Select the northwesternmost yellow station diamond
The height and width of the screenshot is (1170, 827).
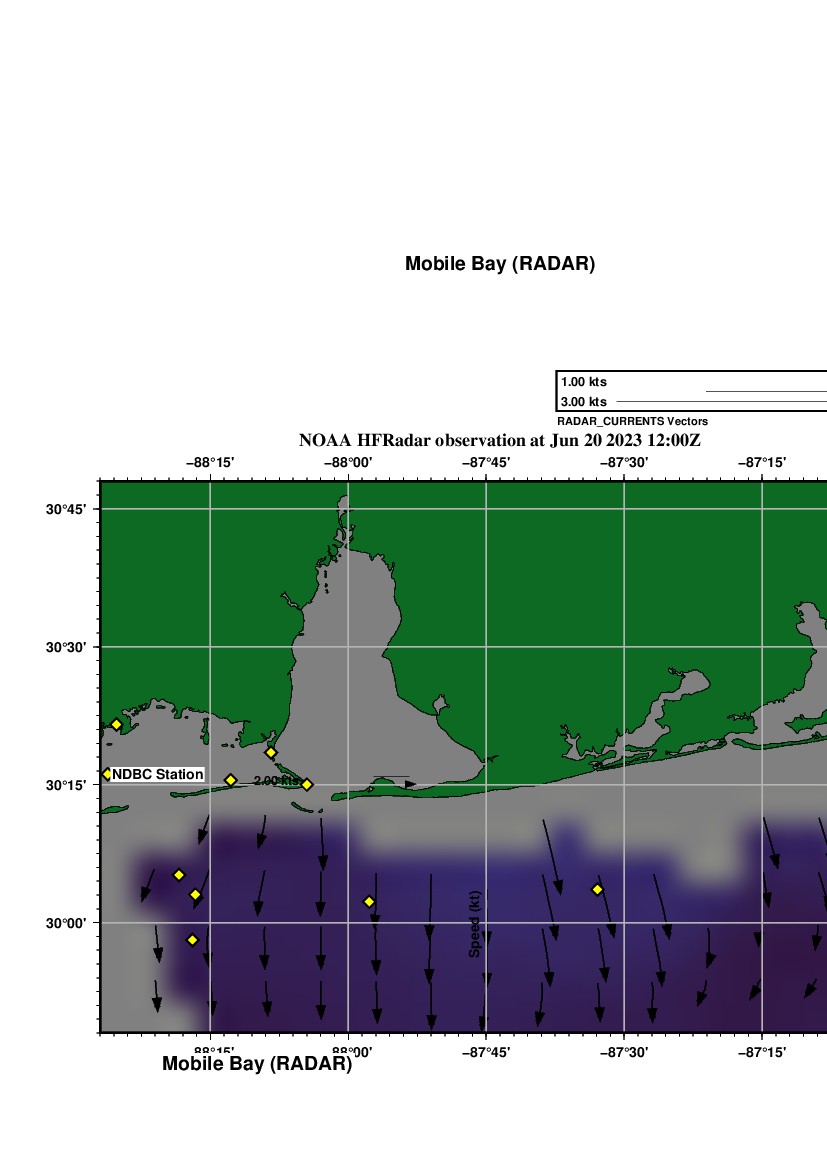[116, 725]
